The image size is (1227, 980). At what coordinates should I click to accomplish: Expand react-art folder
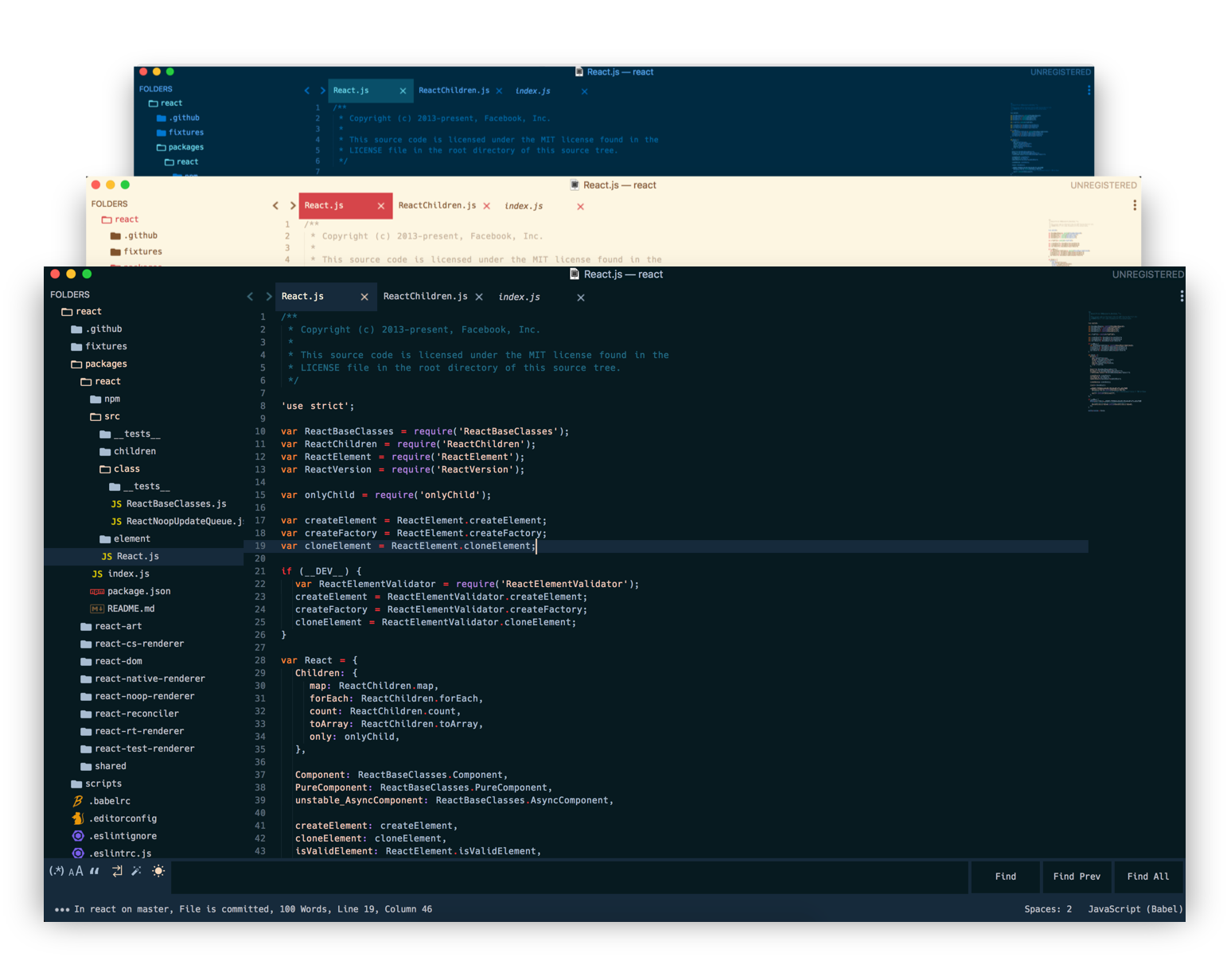click(111, 627)
